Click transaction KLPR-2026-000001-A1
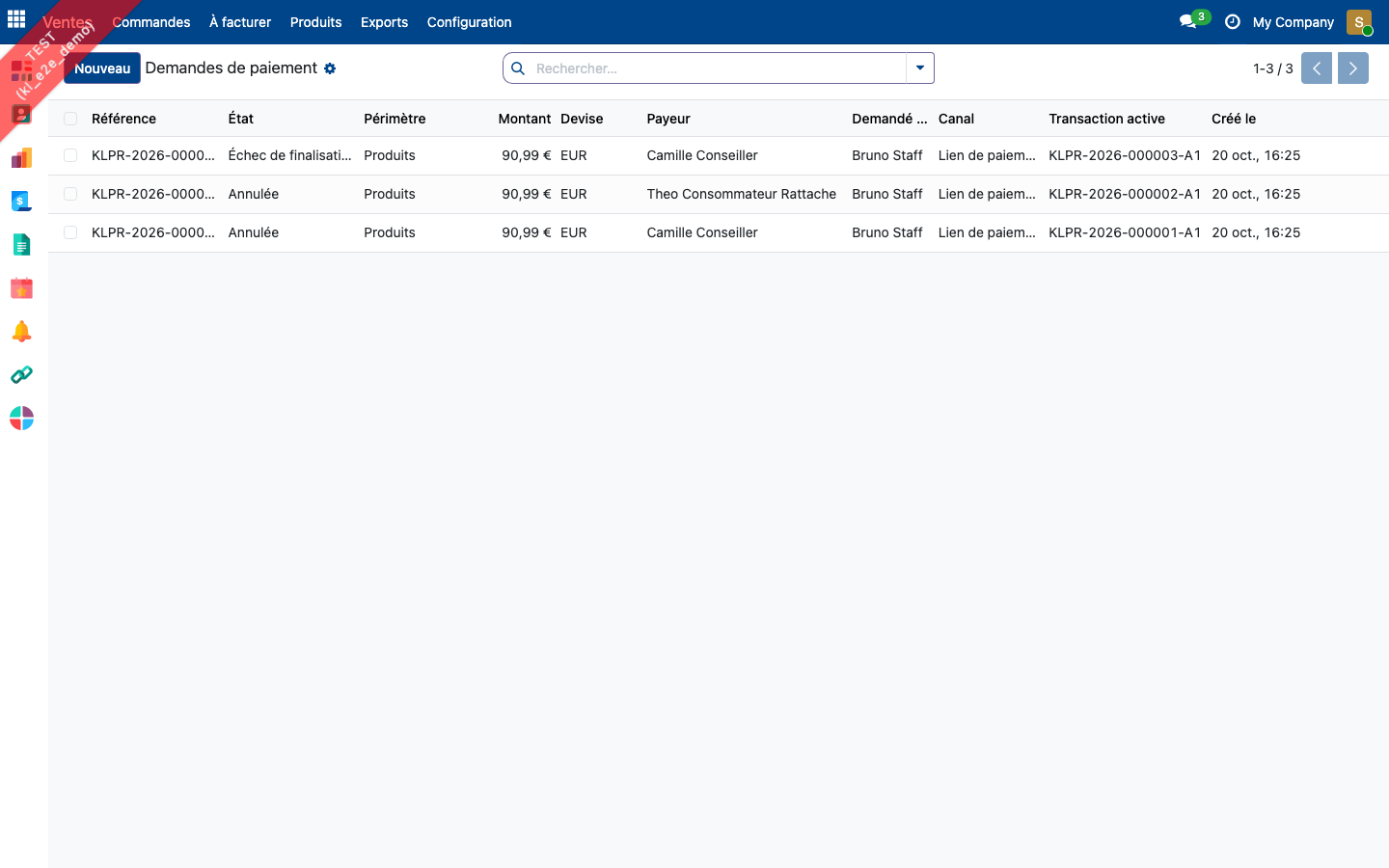The image size is (1389, 868). 1125,232
